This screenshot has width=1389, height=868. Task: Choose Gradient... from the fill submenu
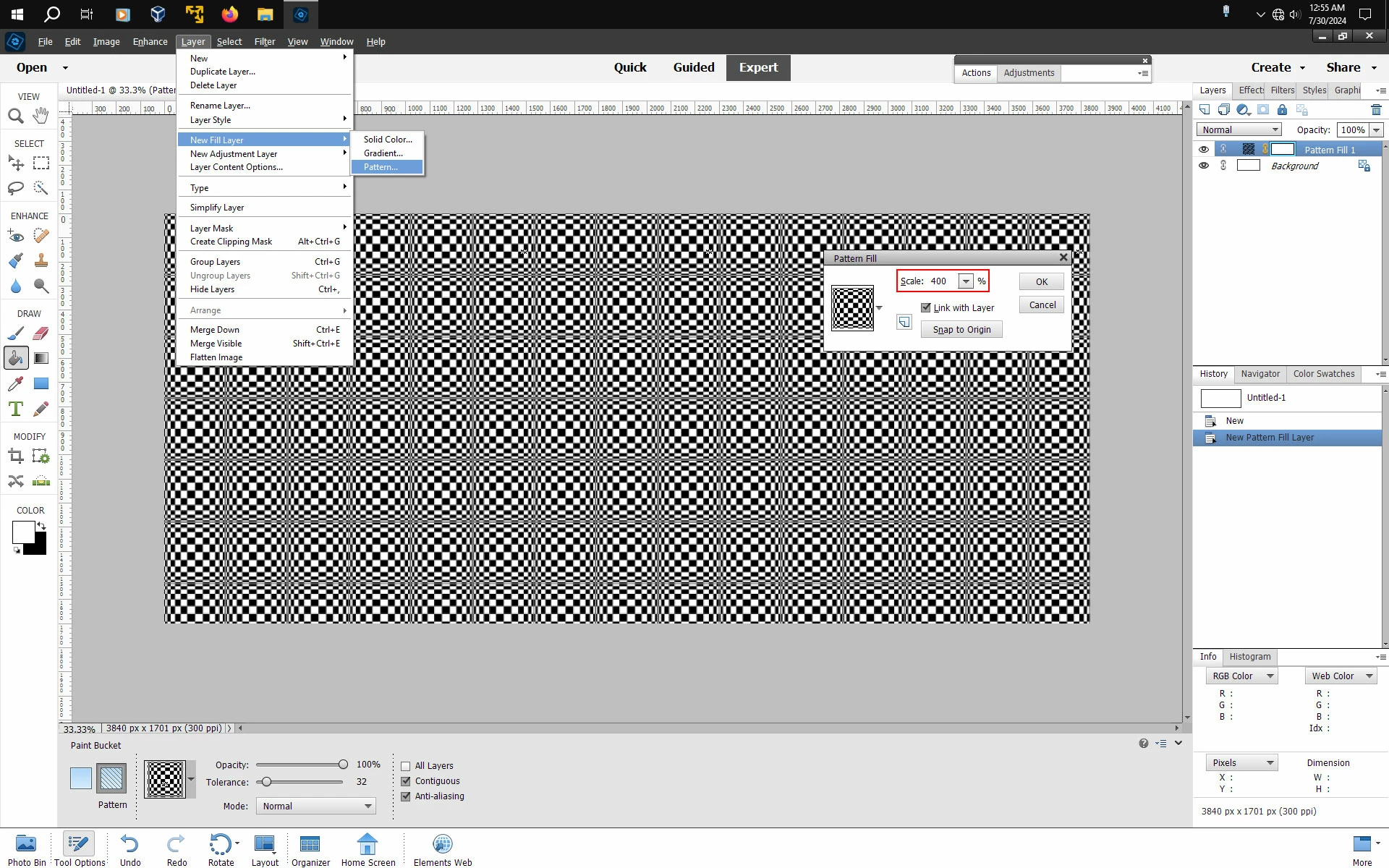point(383,153)
